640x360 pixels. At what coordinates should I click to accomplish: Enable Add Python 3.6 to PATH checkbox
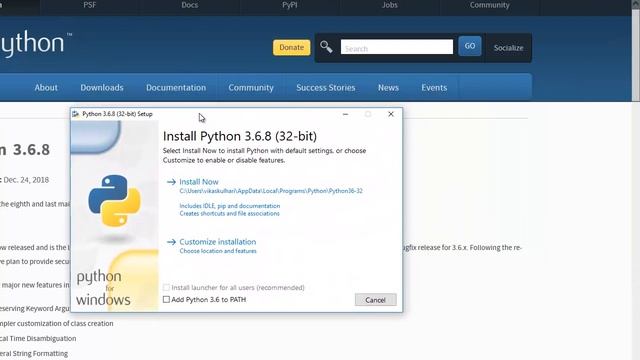tap(166, 300)
